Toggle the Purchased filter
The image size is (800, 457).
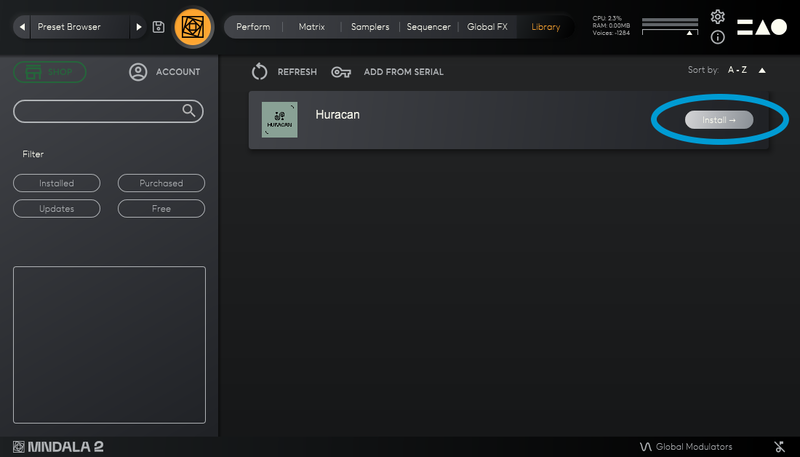161,183
